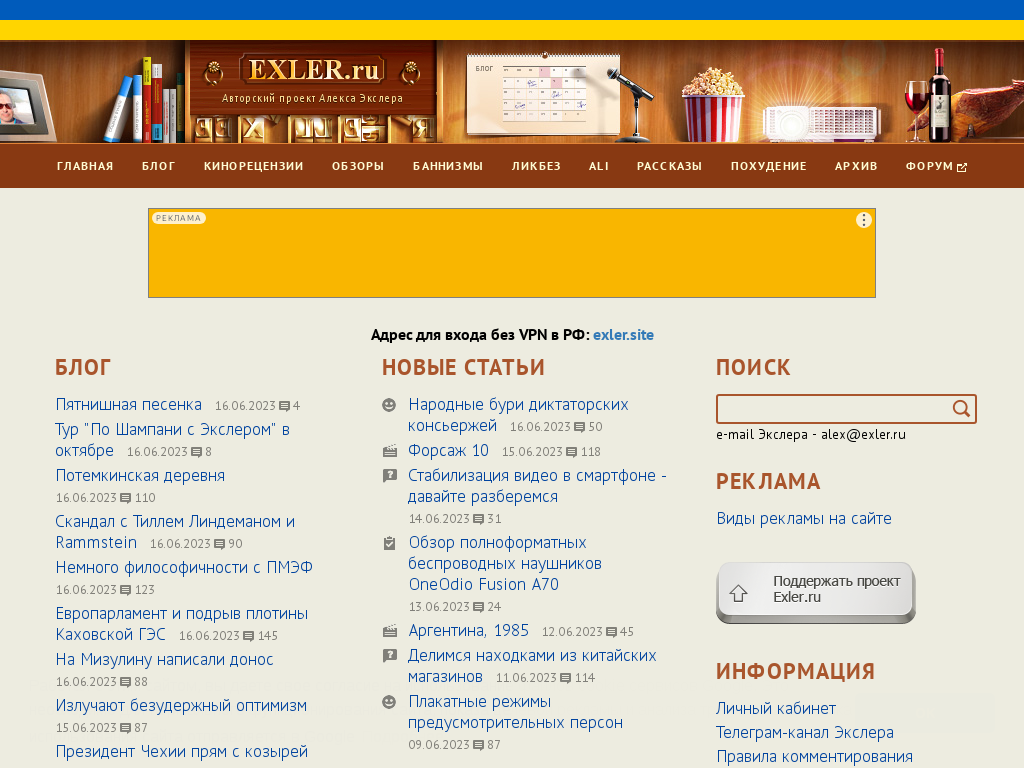Click the external link icon beside ФОРУМ
The width and height of the screenshot is (1024, 768).
(962, 167)
